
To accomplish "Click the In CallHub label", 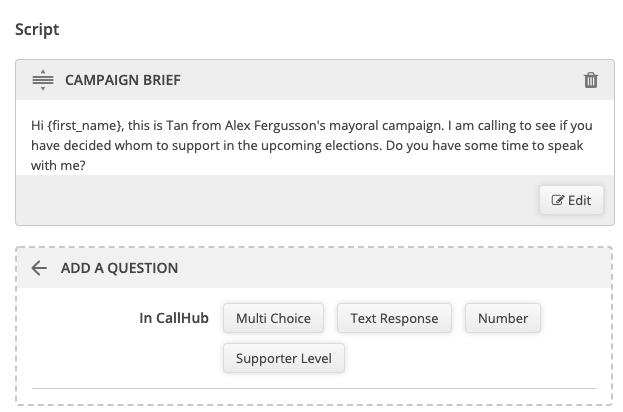I will (174, 318).
